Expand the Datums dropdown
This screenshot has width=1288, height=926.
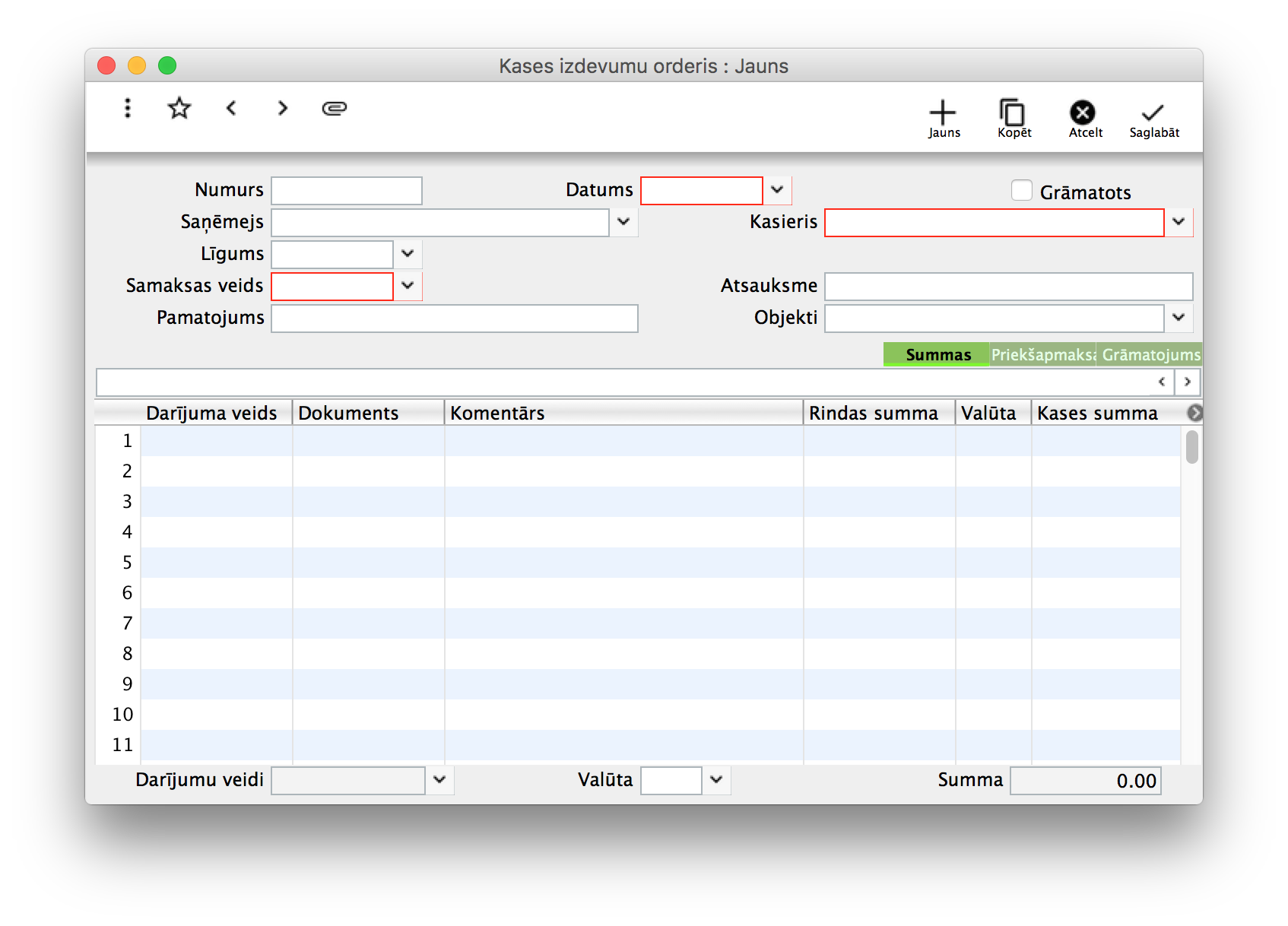pyautogui.click(x=777, y=190)
